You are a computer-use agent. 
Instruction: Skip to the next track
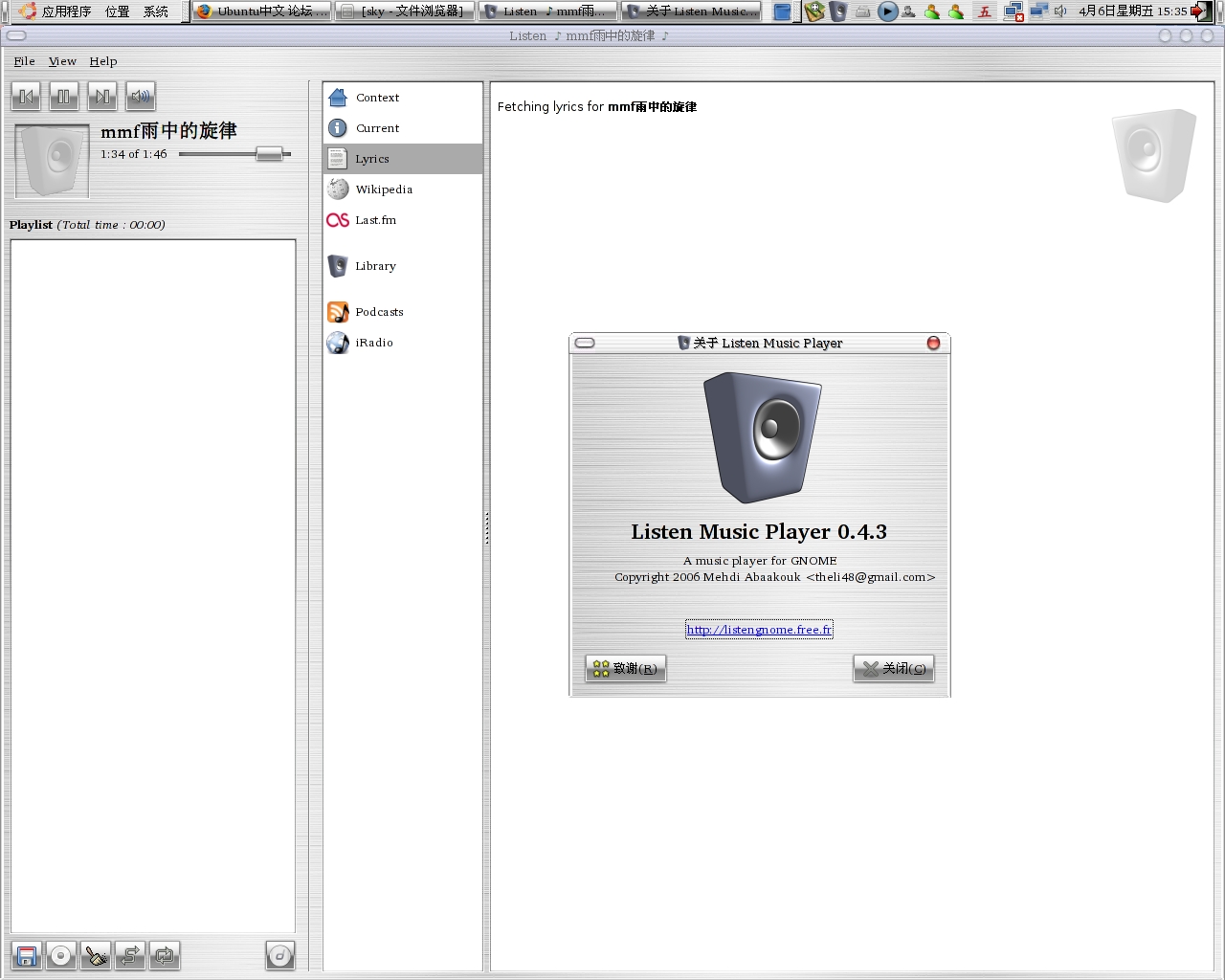(102, 96)
